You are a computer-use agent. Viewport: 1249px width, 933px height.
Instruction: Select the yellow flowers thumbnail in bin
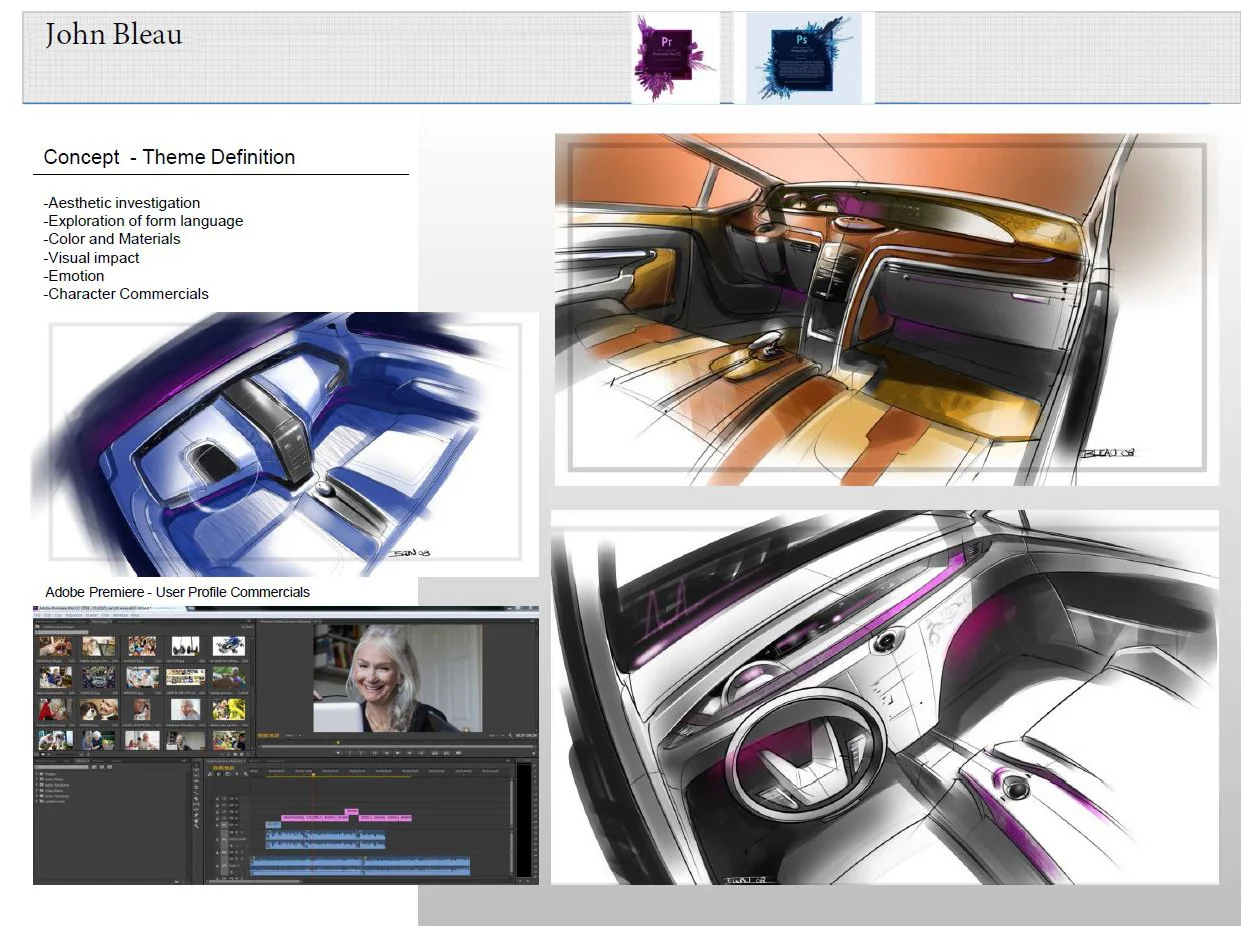(229, 709)
